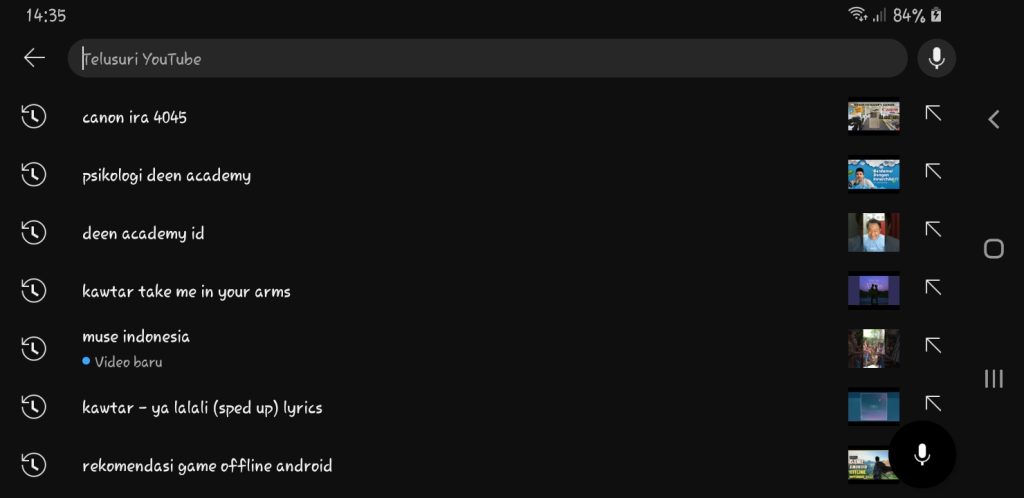Image resolution: width=1024 pixels, height=498 pixels.
Task: Tap the floating voice search microphone button
Action: click(922, 455)
